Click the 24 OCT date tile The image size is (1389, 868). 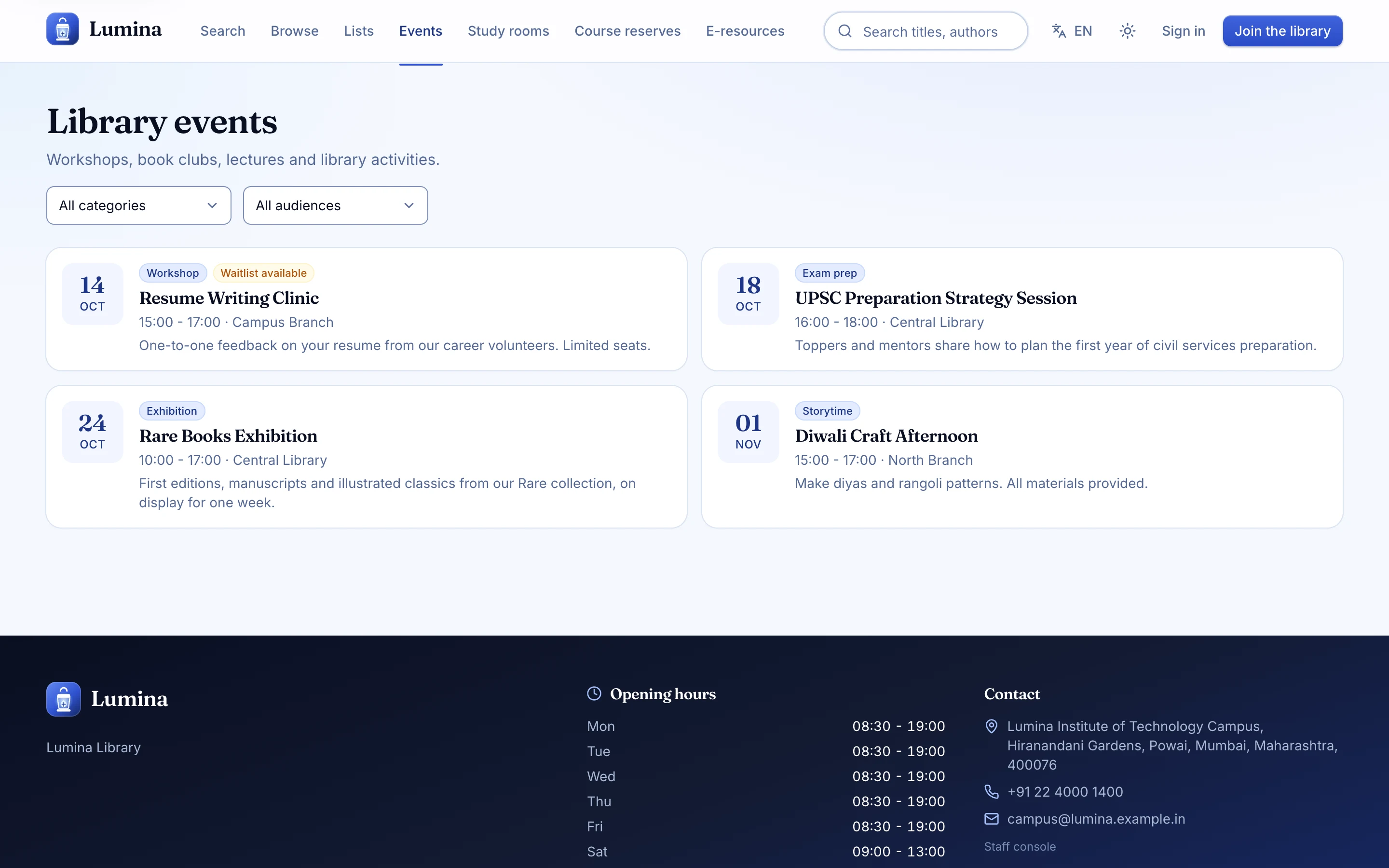pos(93,432)
